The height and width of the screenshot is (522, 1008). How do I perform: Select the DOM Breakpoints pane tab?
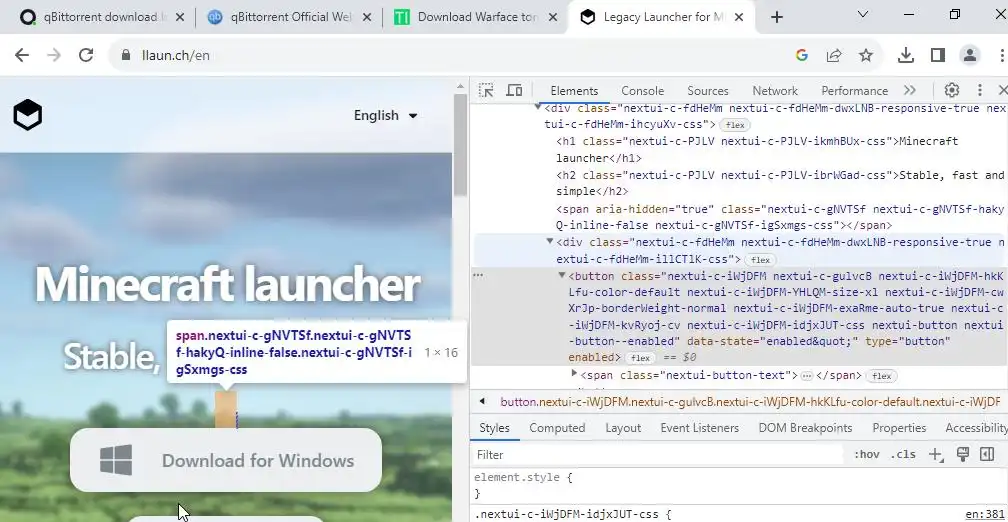point(805,428)
